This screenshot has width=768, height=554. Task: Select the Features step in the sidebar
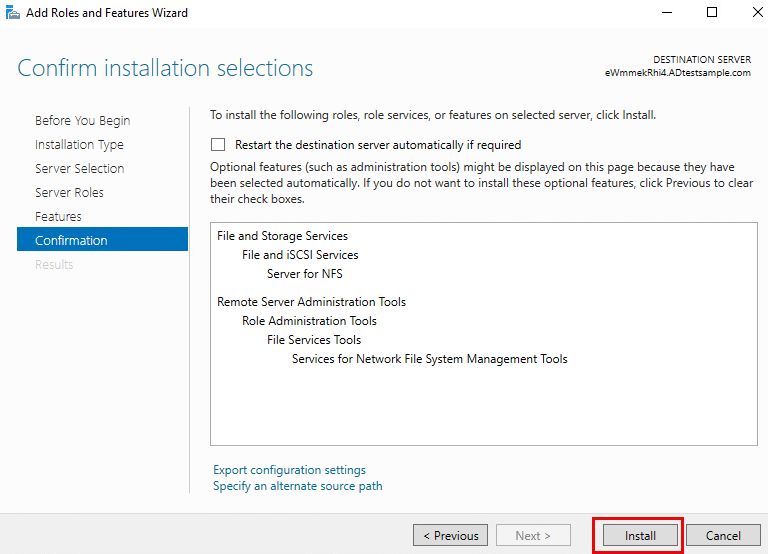[58, 217]
